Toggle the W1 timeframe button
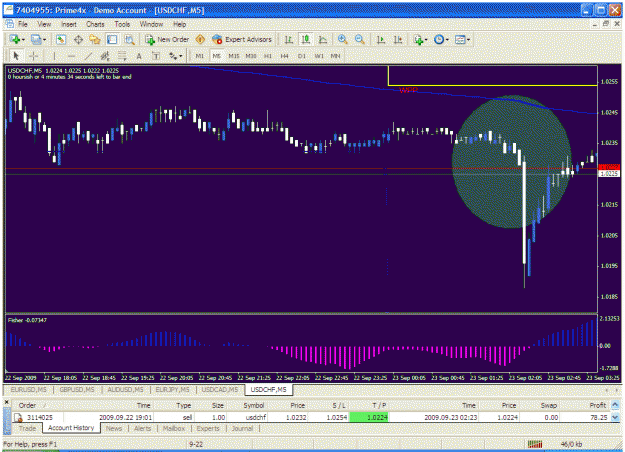 319,56
